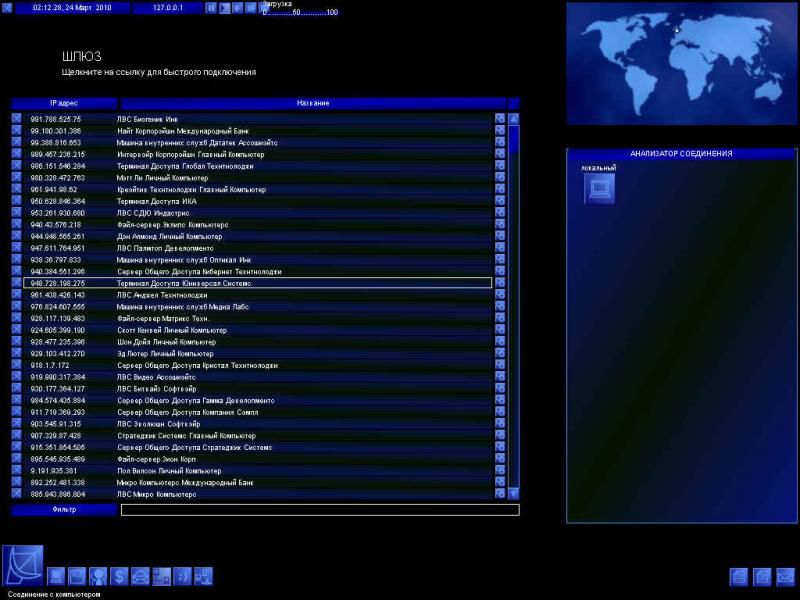Screen dimensions: 800x600
Task: Delete the 991.788.525.75 link with its X icon
Action: coord(16,119)
